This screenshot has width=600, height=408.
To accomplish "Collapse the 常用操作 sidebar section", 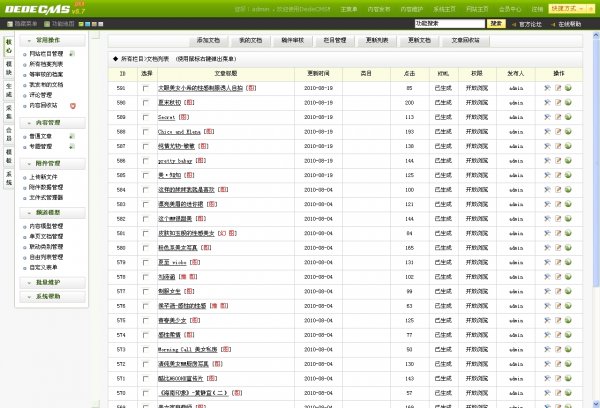I will point(52,40).
